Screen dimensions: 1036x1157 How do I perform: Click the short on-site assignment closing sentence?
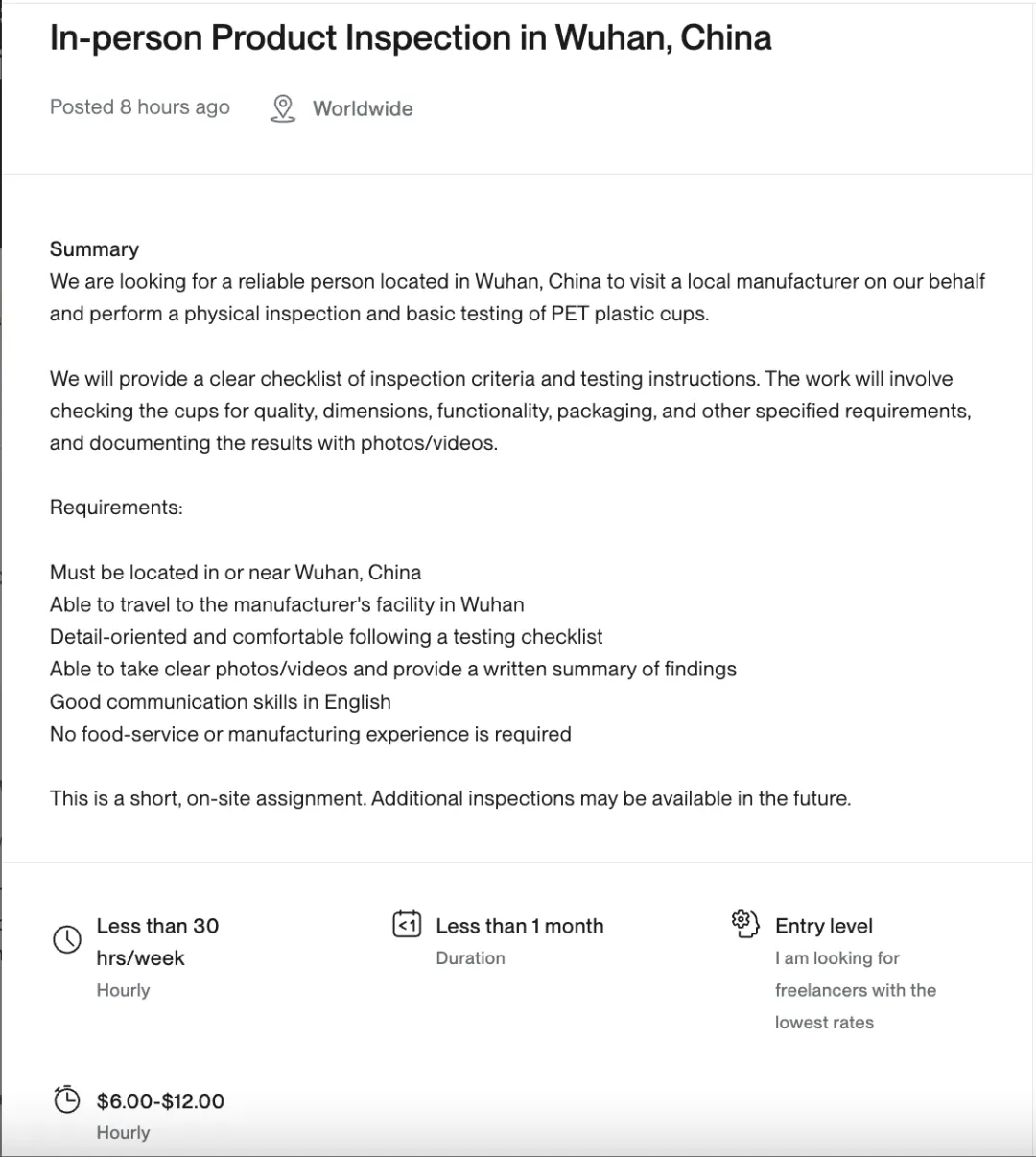[x=450, y=798]
